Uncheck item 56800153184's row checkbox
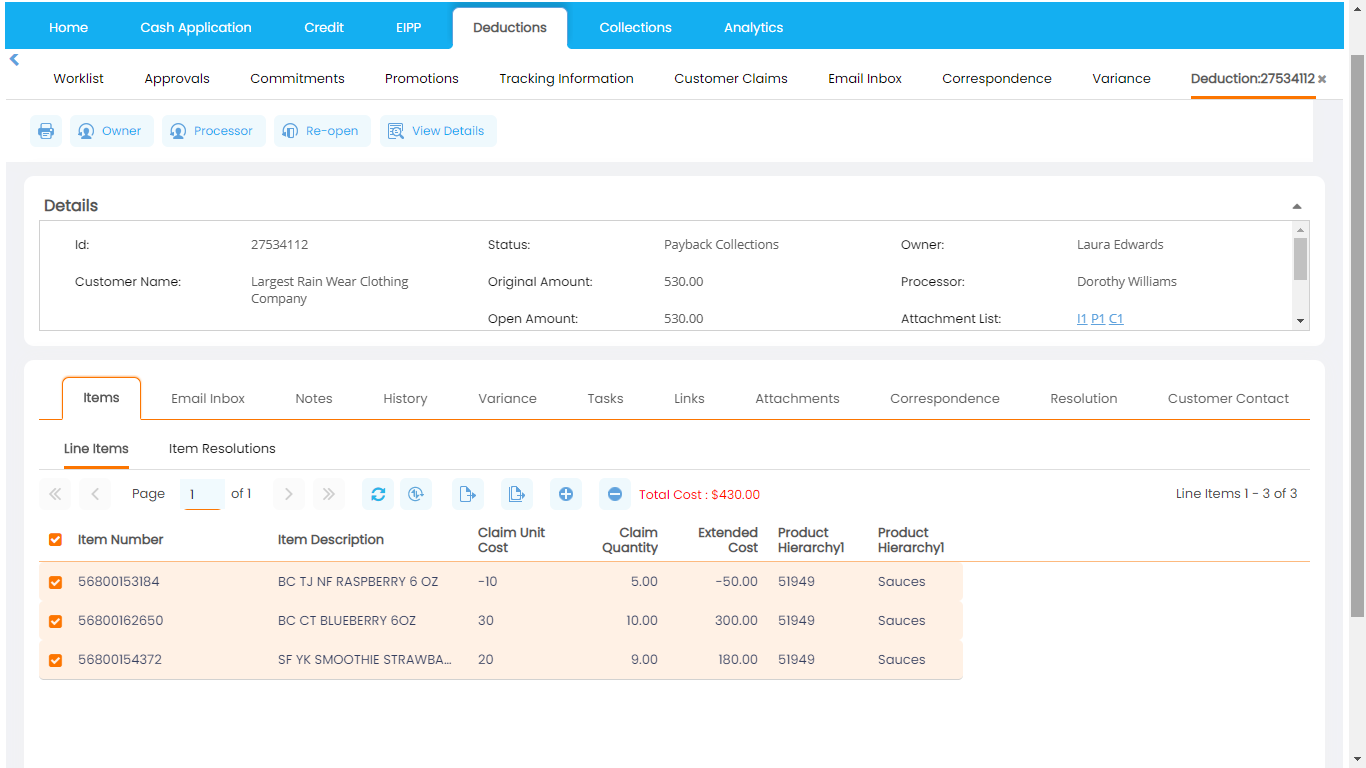This screenshot has height=768, width=1366. tap(55, 581)
